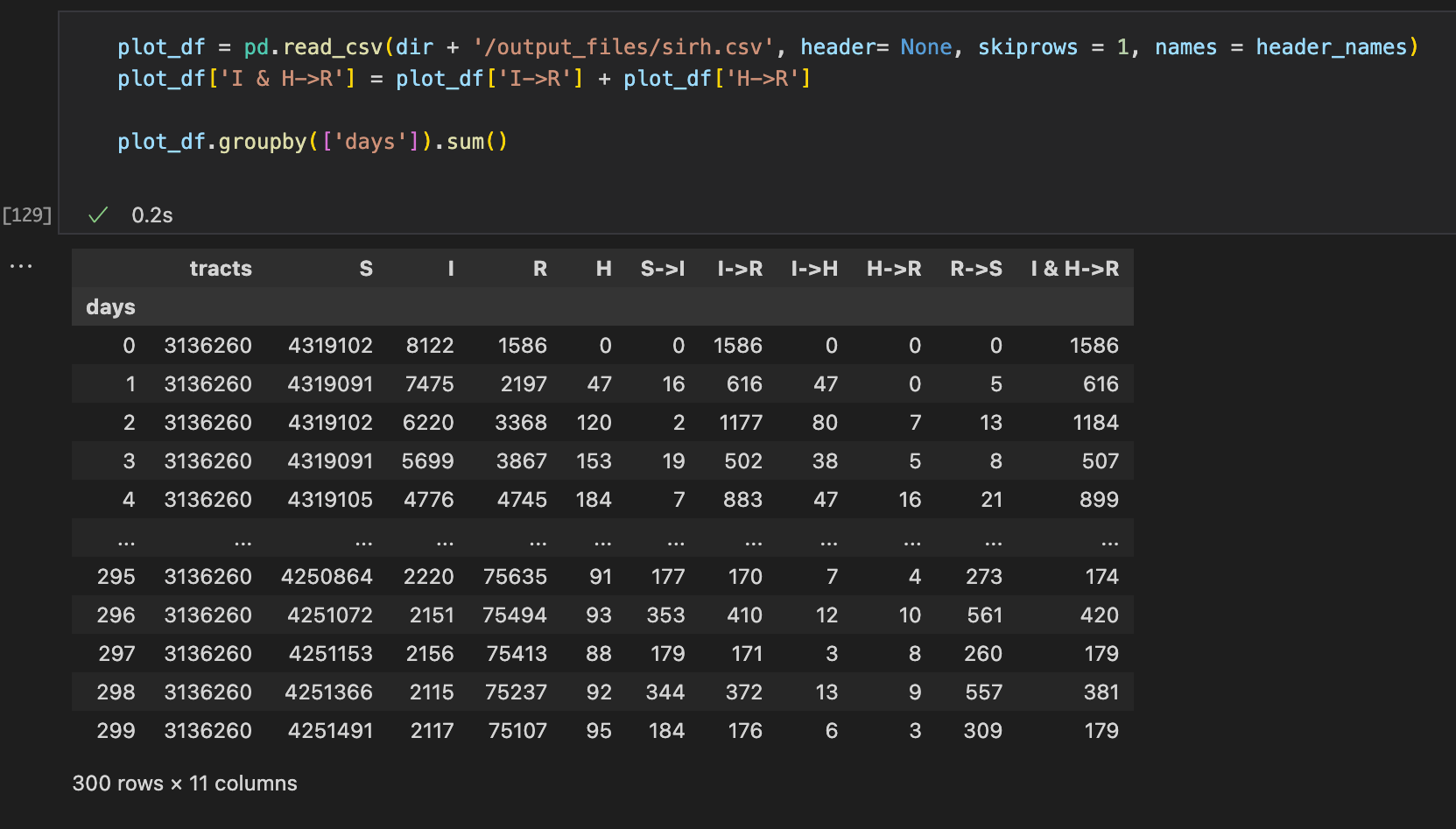1456x829 pixels.
Task: Click the row labeled 299
Action: [x=116, y=730]
